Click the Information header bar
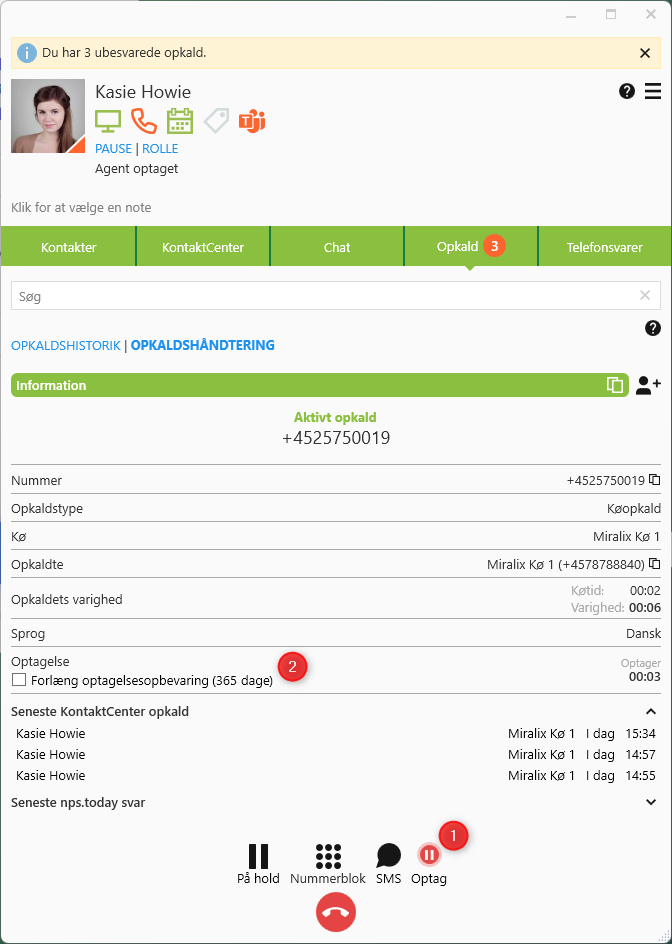Screen dimensions: 672x944 pyautogui.click(x=320, y=385)
